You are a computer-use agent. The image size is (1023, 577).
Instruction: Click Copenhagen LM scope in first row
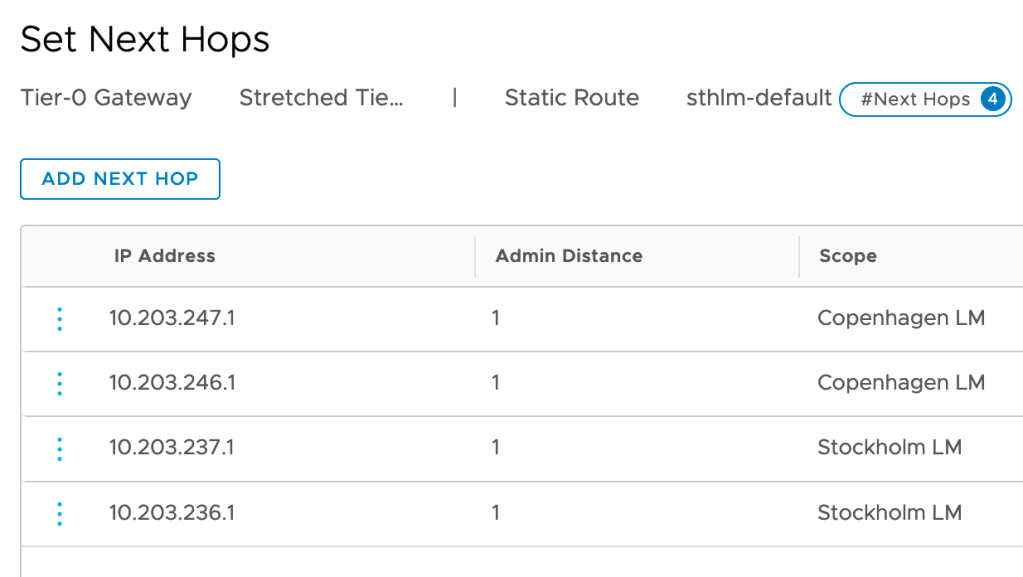(x=901, y=319)
